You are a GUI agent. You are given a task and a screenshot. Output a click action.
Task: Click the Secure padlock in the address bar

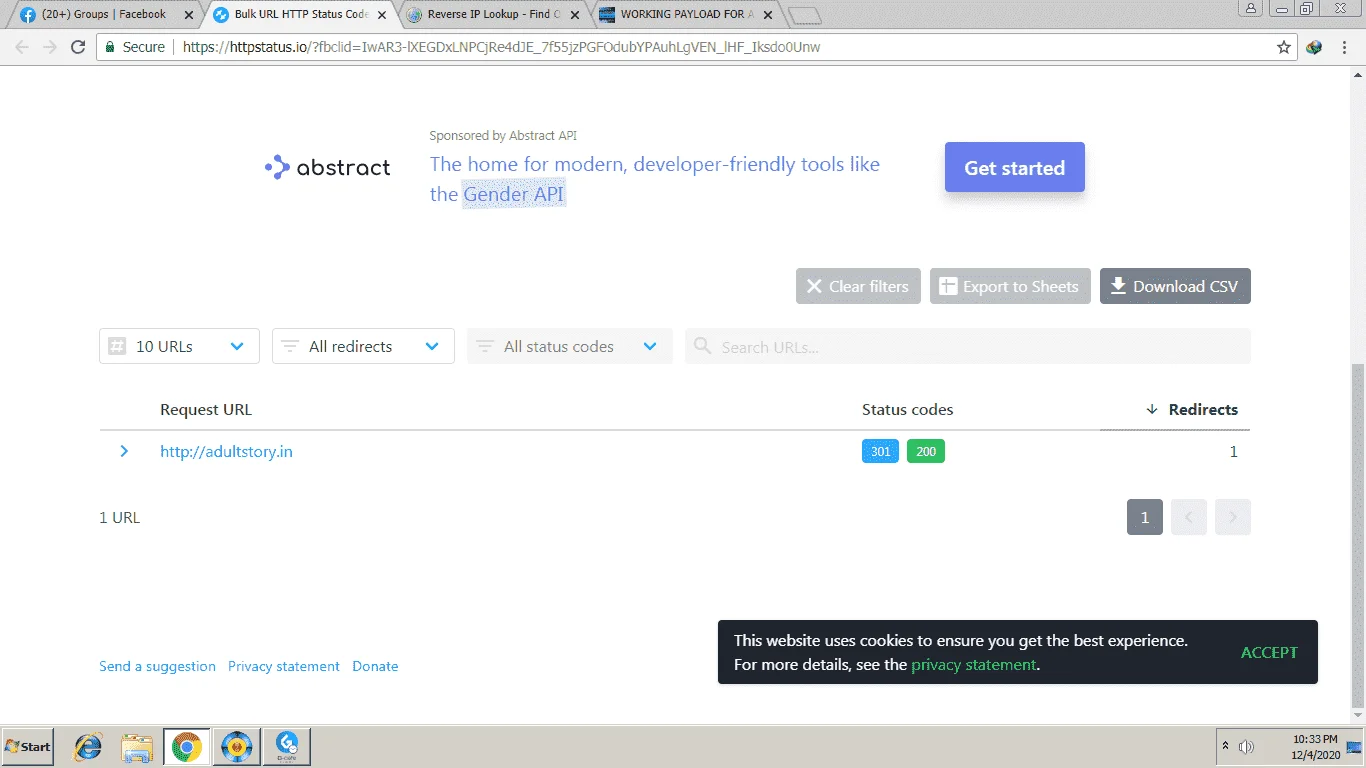[110, 47]
